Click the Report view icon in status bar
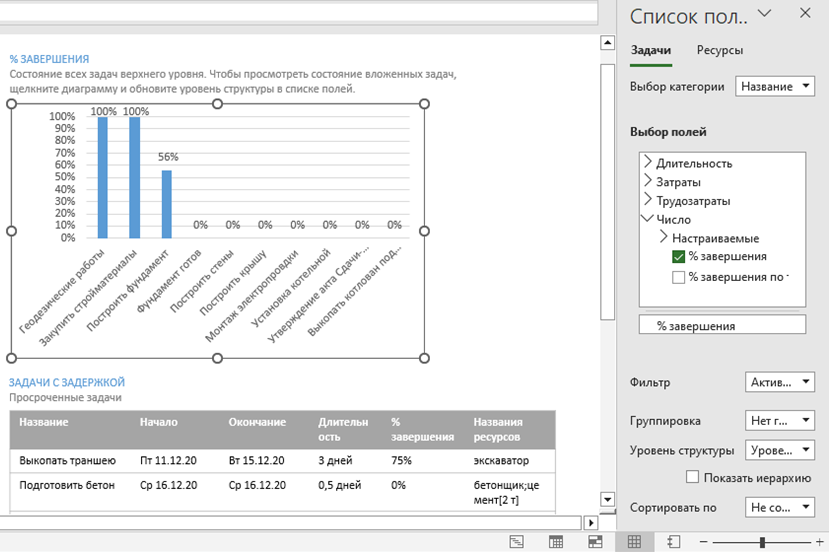The image size is (829, 552). click(x=674, y=541)
